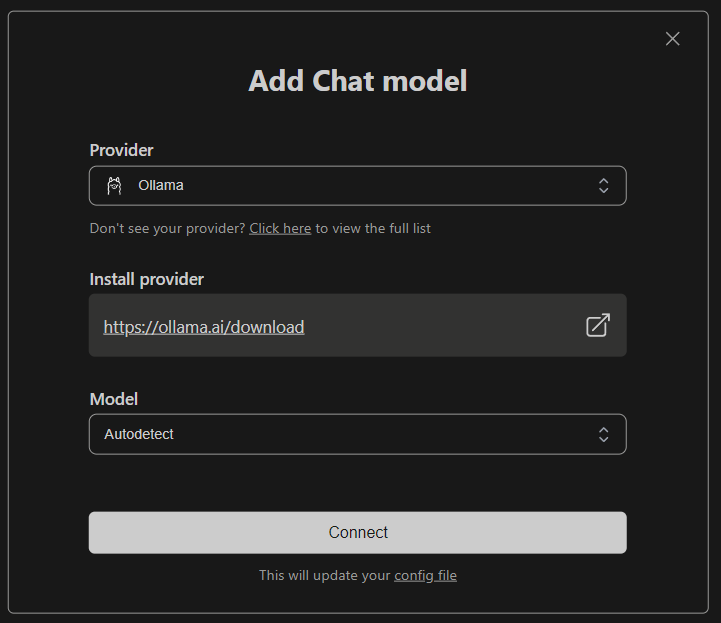Follow the ollama.ai/download link
The image size is (721, 623).
coord(204,327)
